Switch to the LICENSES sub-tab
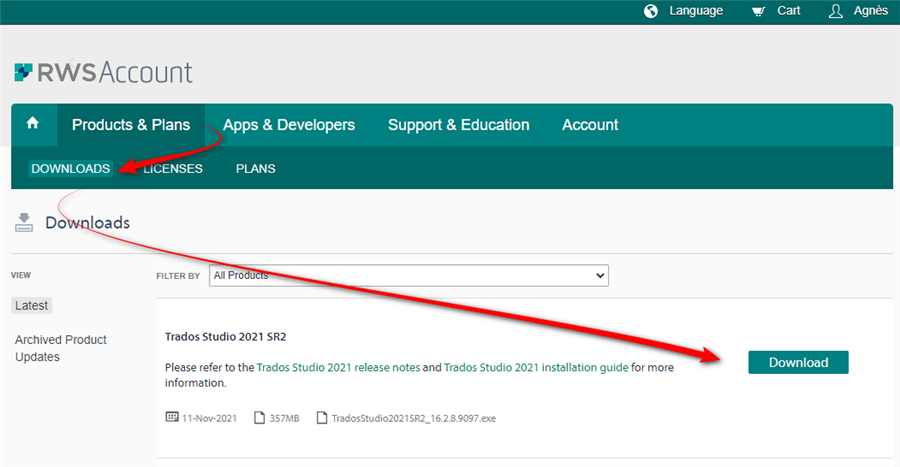The height and width of the screenshot is (467, 900). (x=173, y=169)
